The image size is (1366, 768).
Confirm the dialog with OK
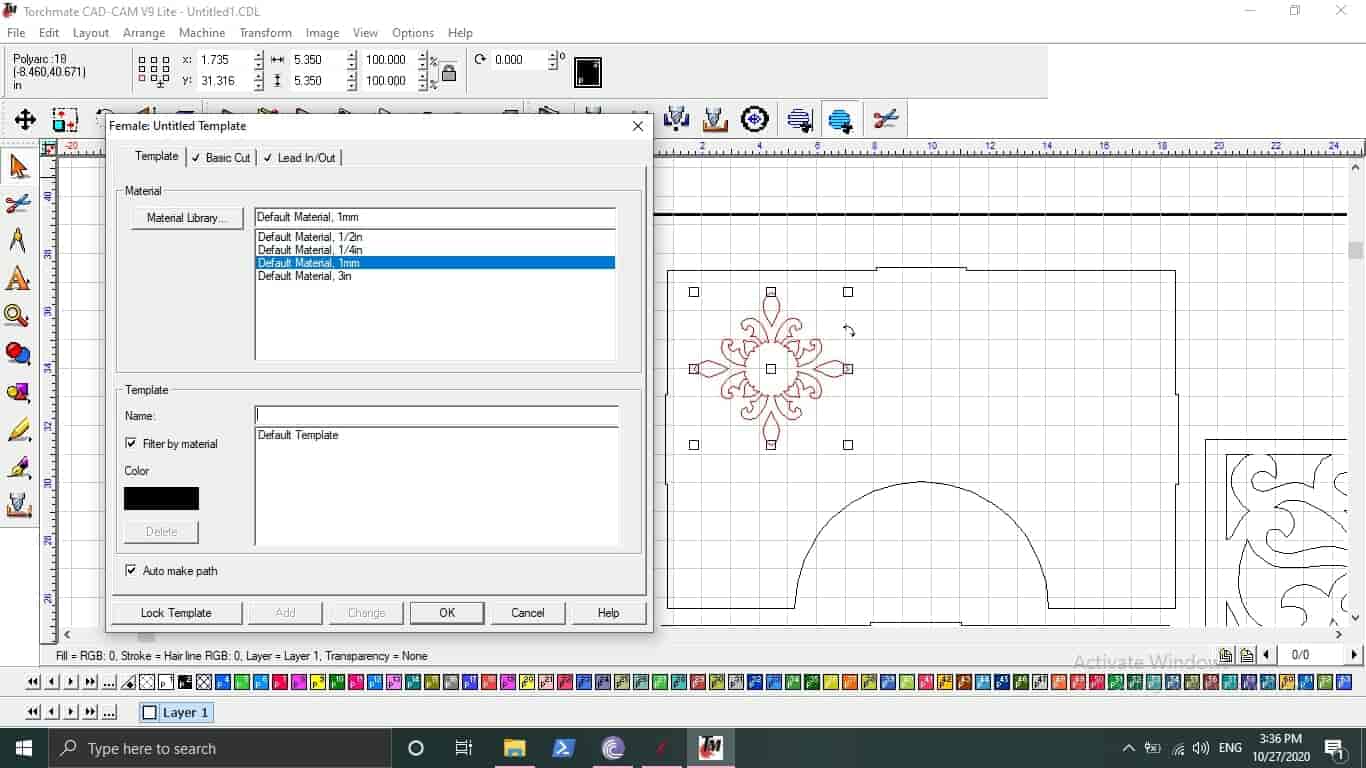447,613
